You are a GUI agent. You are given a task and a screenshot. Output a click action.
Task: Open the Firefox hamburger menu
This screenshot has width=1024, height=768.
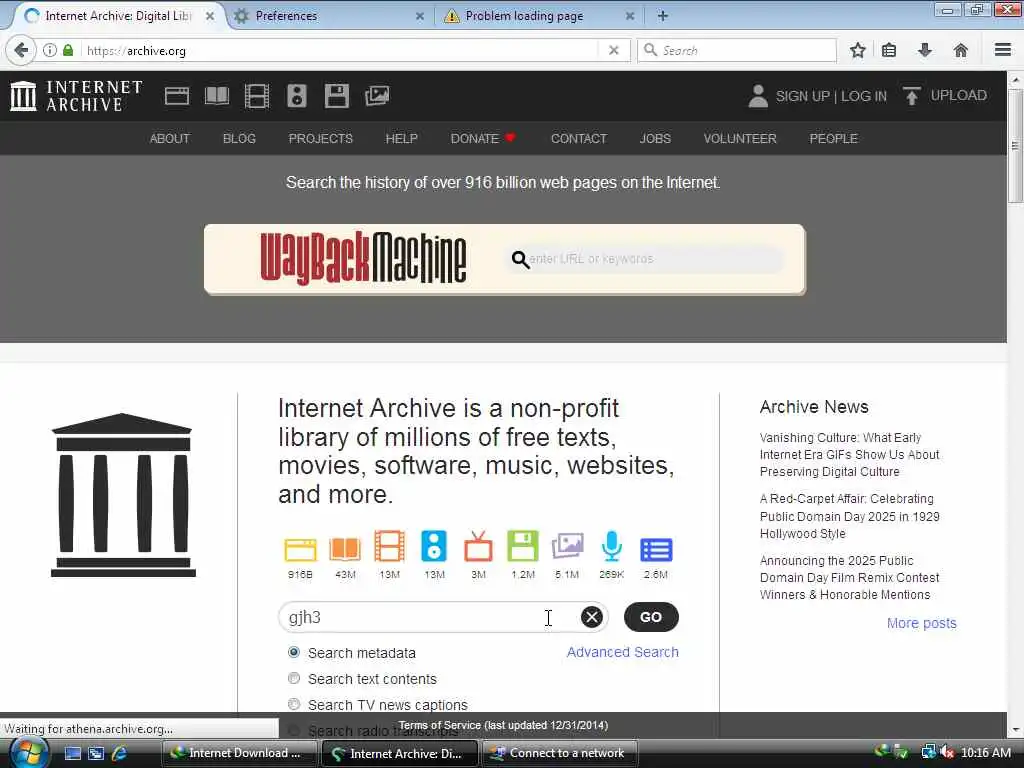coord(1003,50)
